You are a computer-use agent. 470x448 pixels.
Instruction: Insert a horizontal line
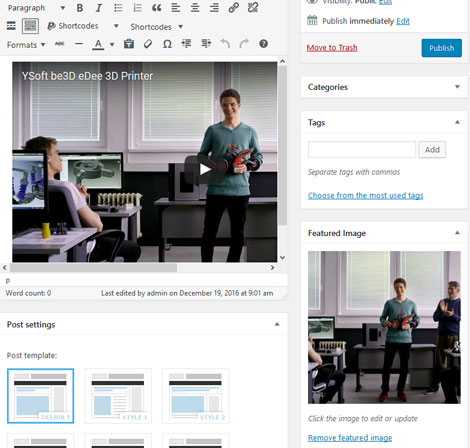click(x=79, y=44)
